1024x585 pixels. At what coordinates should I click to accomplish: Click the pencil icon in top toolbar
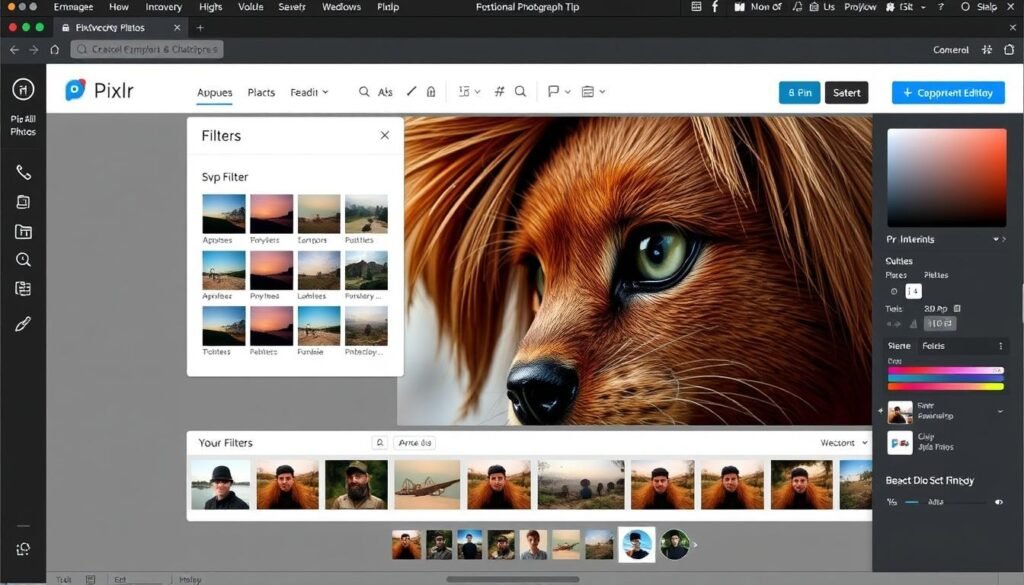click(411, 92)
